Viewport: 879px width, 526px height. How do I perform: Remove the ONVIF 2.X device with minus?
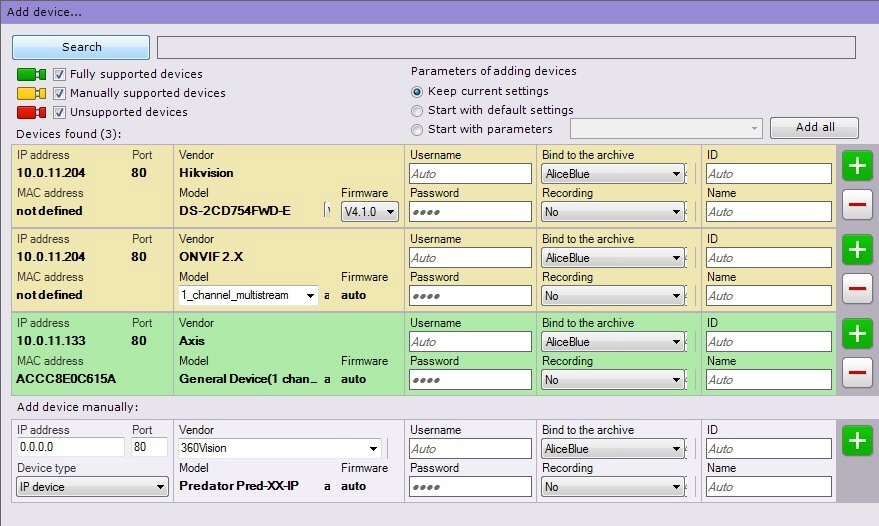(857, 290)
